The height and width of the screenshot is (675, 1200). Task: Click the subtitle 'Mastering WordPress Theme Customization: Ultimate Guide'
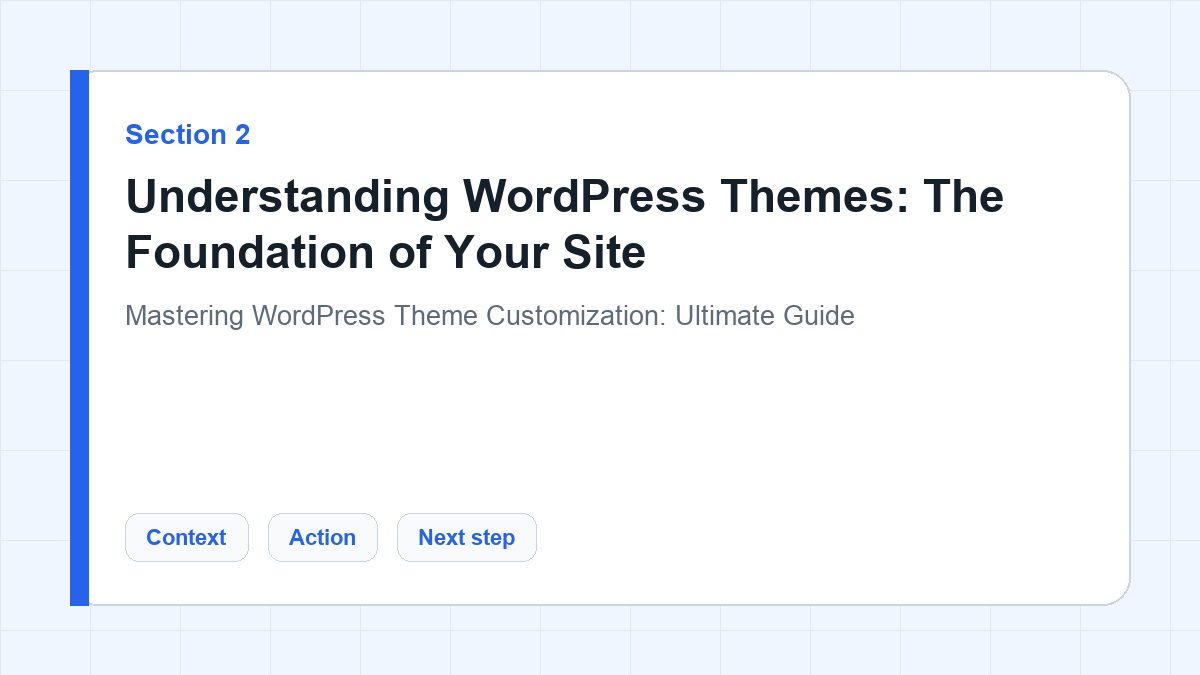tap(490, 316)
